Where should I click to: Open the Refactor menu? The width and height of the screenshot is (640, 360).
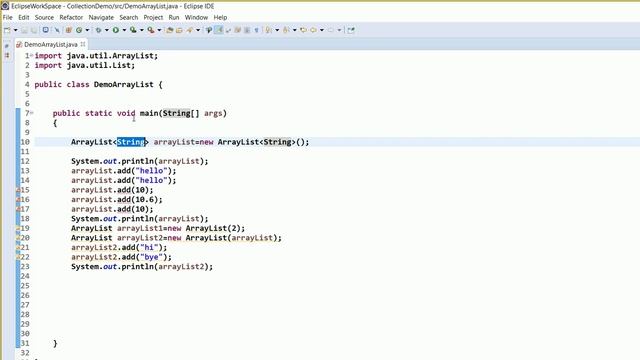point(71,18)
